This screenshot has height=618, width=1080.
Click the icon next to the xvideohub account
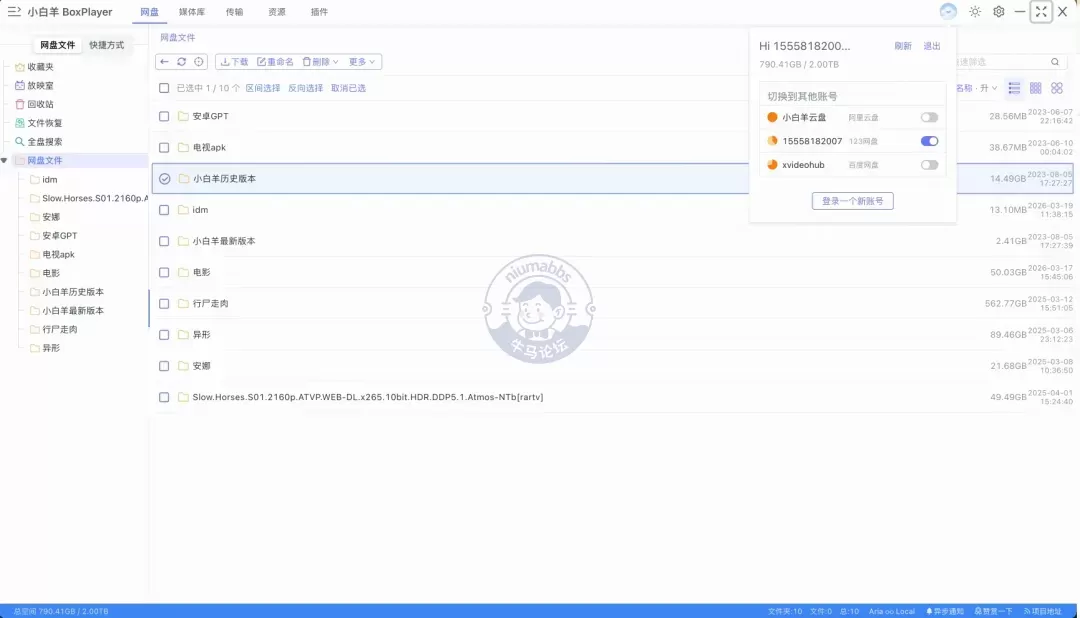pyautogui.click(x=772, y=165)
